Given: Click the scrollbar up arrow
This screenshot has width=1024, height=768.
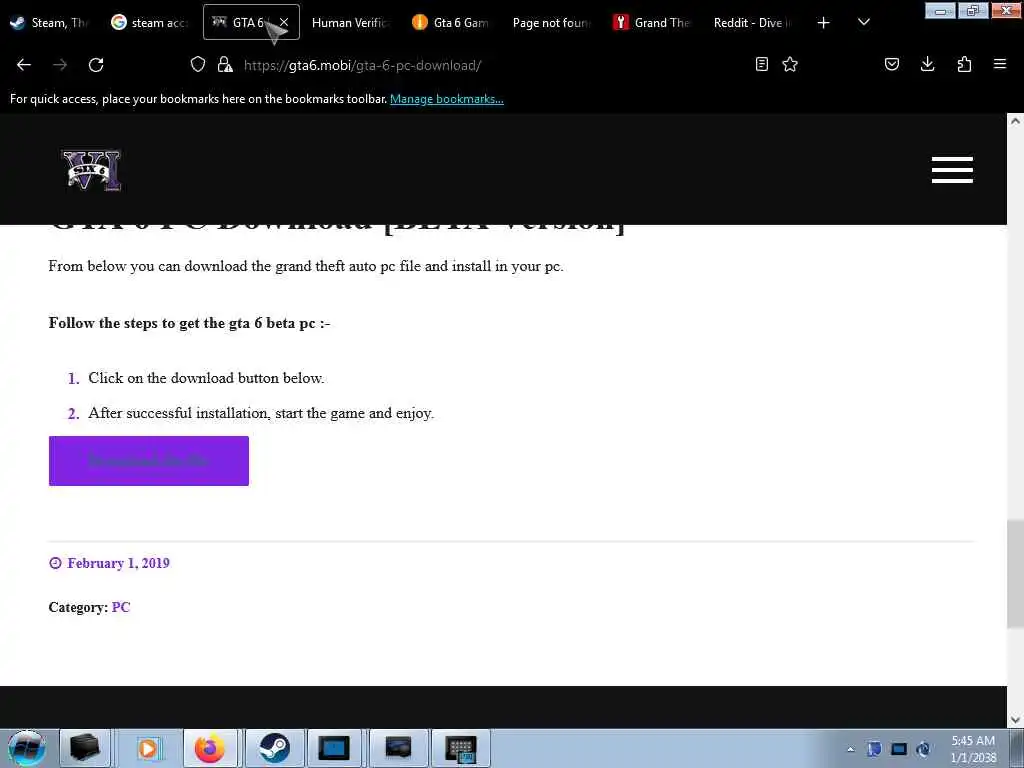Looking at the screenshot, I should [x=1015, y=121].
